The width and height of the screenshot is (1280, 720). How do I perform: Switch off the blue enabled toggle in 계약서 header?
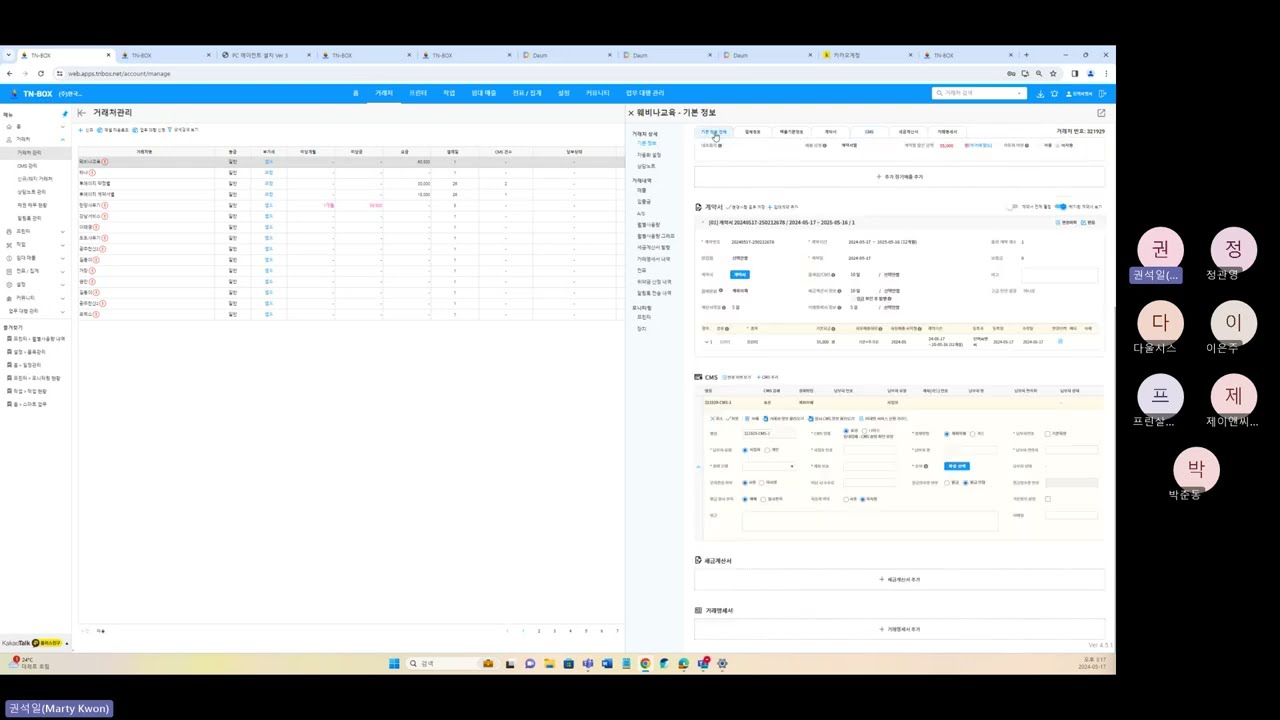tap(1061, 207)
